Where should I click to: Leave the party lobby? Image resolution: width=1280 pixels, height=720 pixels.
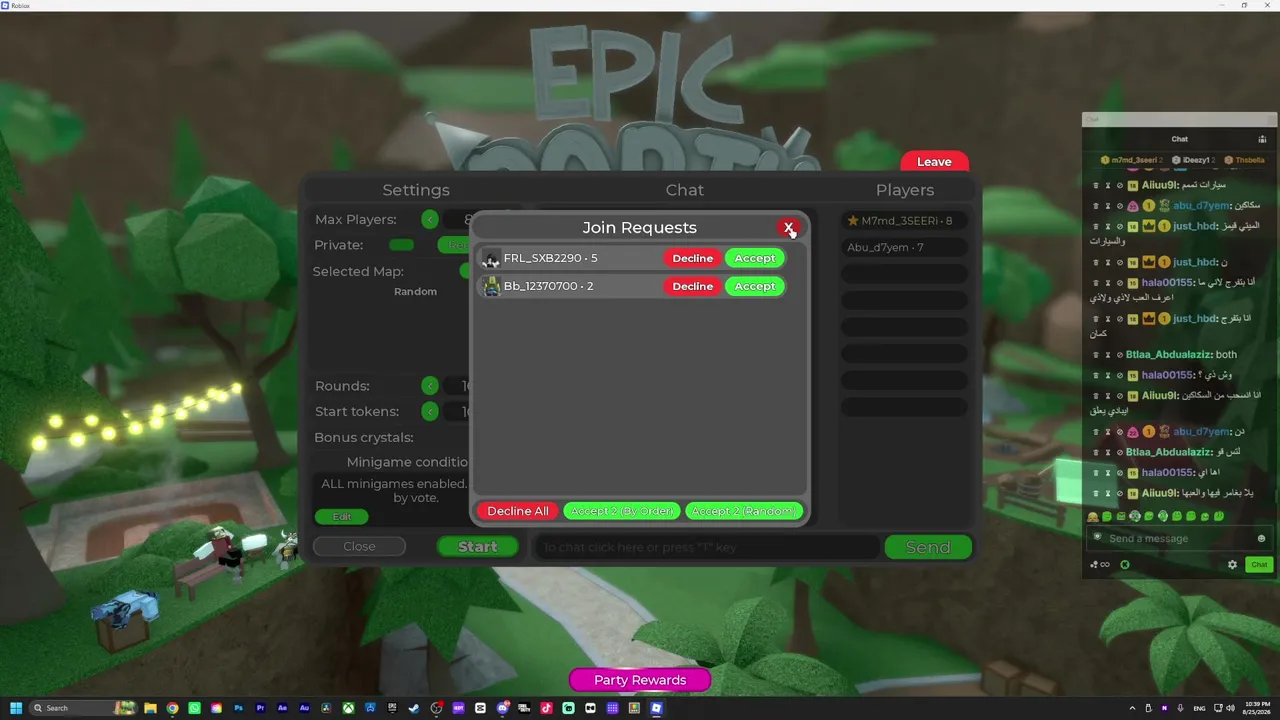click(934, 162)
